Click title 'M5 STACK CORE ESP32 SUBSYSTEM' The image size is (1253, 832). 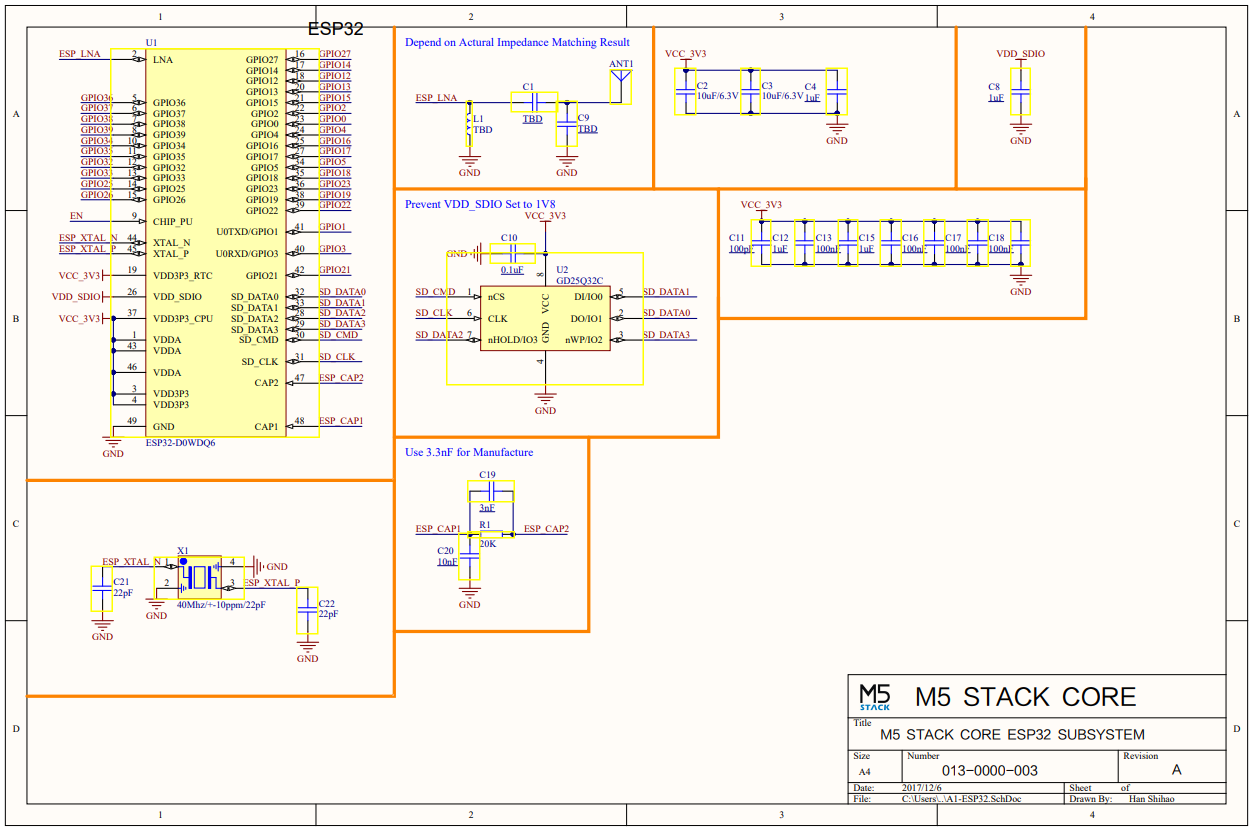(x=1012, y=734)
